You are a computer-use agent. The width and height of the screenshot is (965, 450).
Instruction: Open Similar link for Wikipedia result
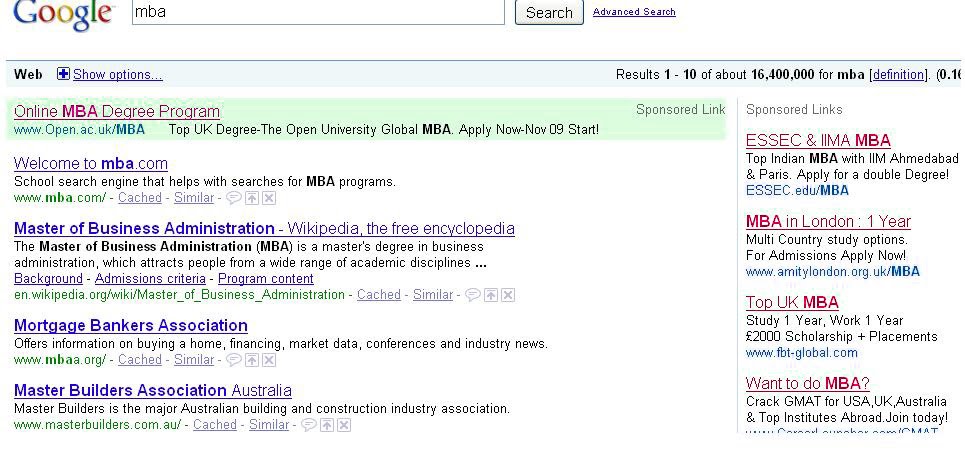433,295
